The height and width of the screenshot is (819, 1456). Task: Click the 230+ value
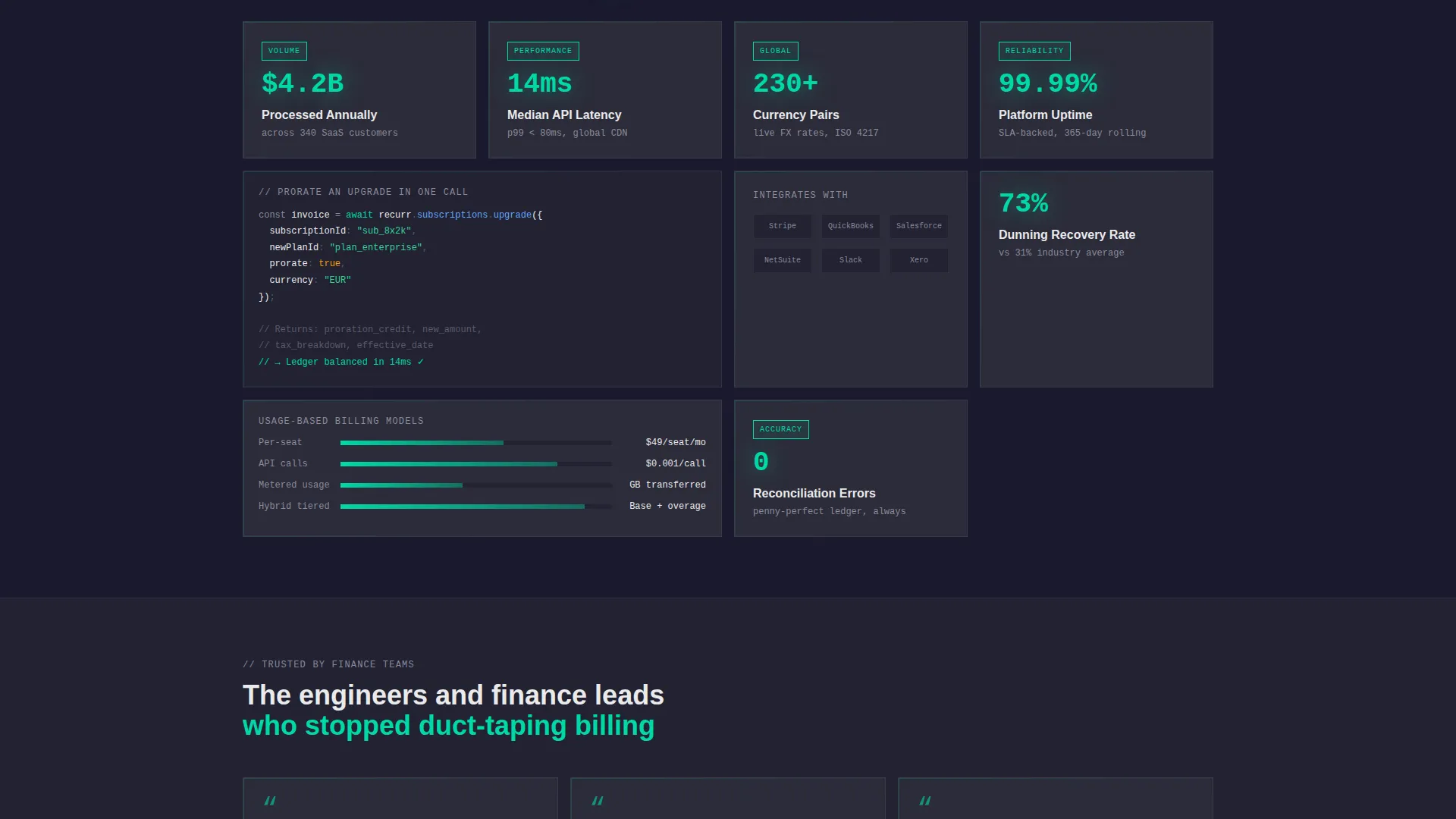tap(785, 83)
